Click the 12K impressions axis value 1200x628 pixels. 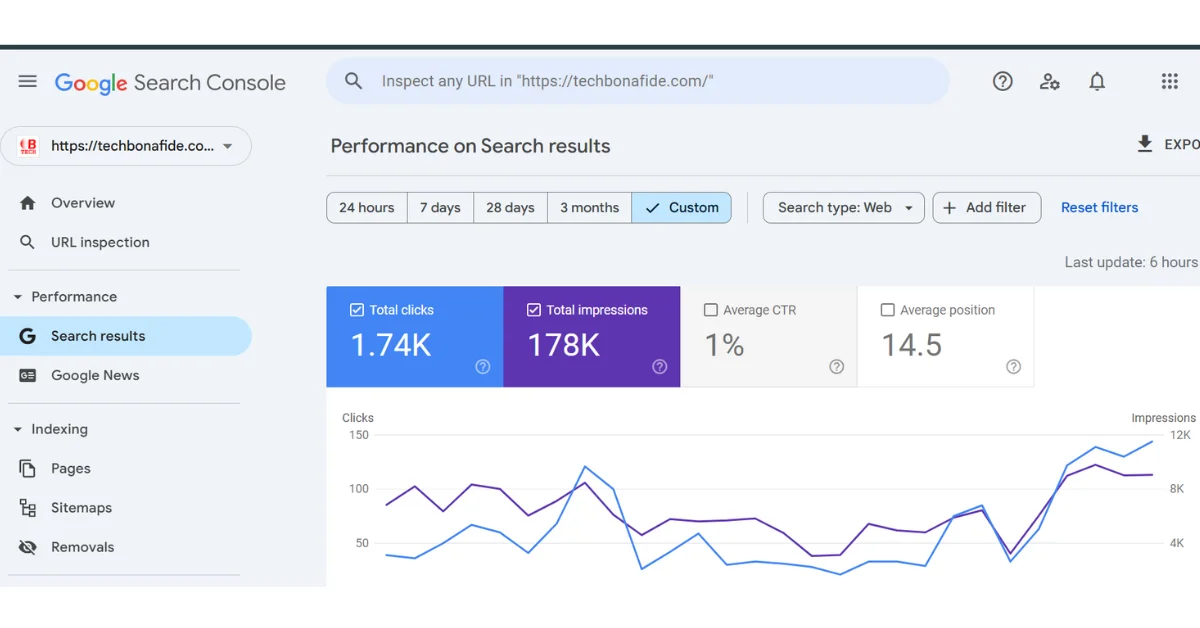tap(1180, 435)
